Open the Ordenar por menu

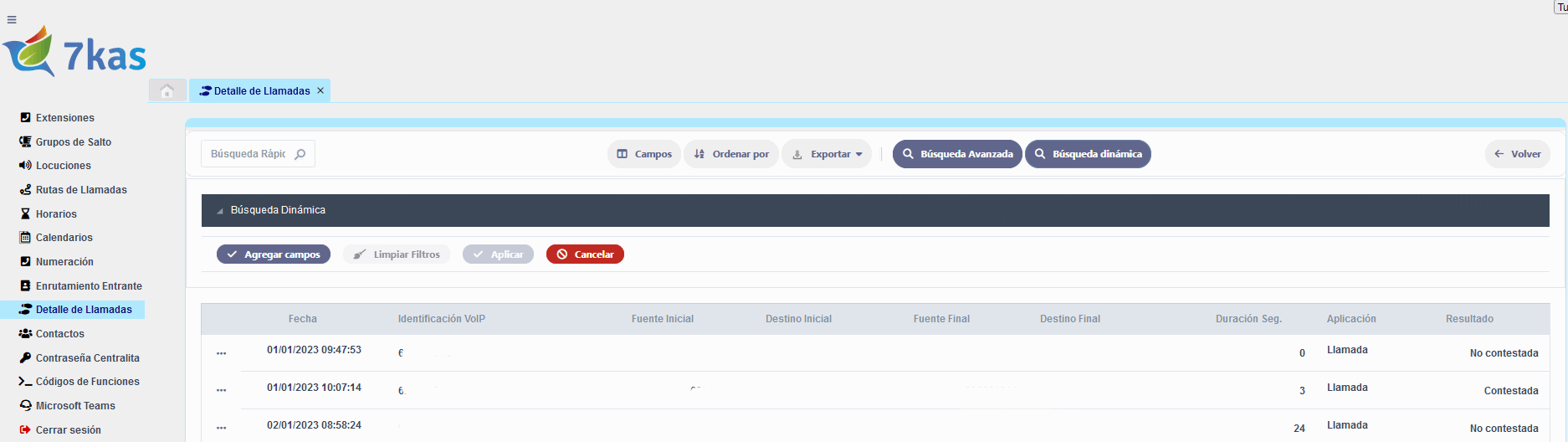click(x=731, y=154)
